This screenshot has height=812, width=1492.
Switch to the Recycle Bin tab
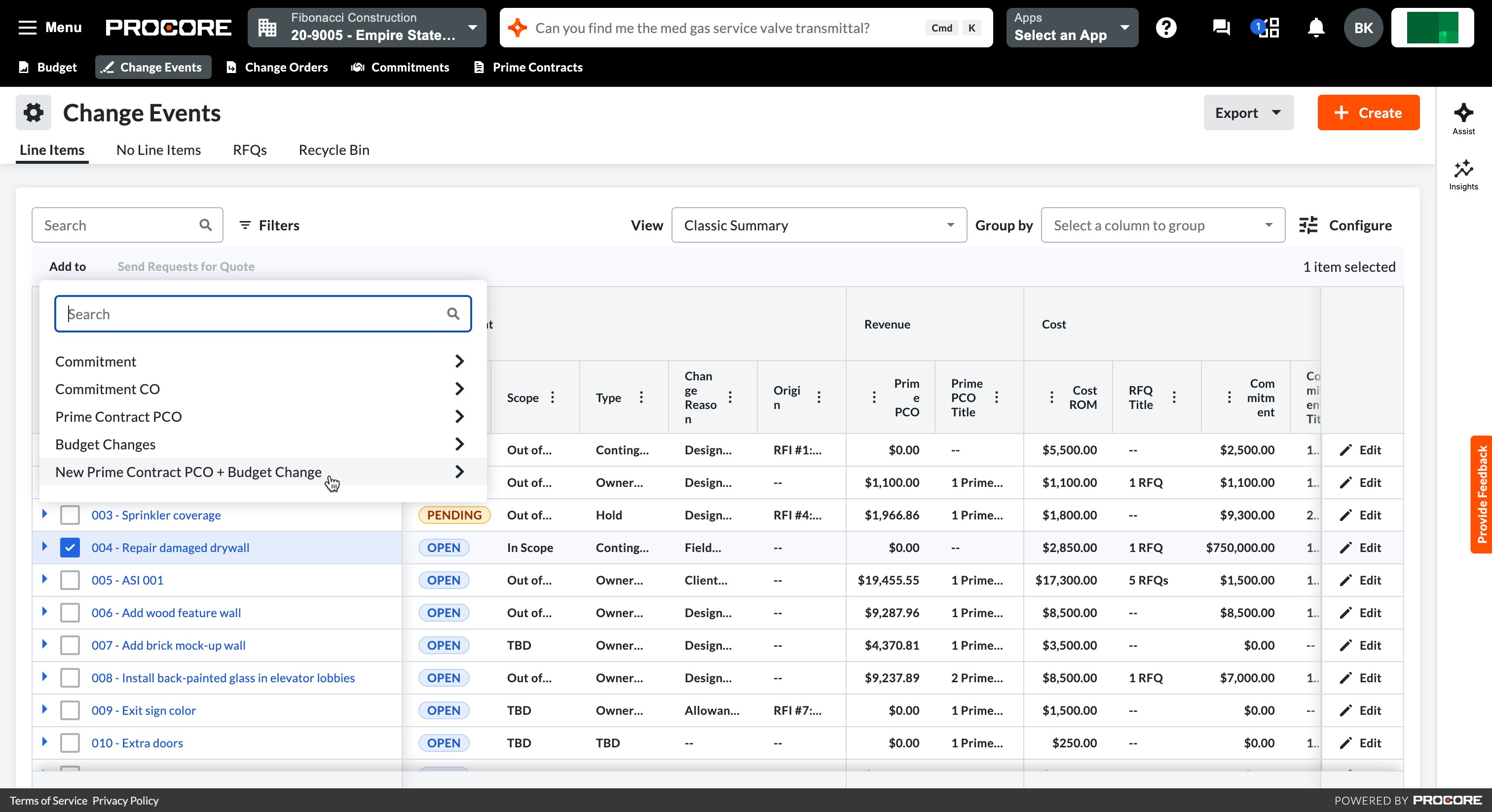click(x=334, y=150)
